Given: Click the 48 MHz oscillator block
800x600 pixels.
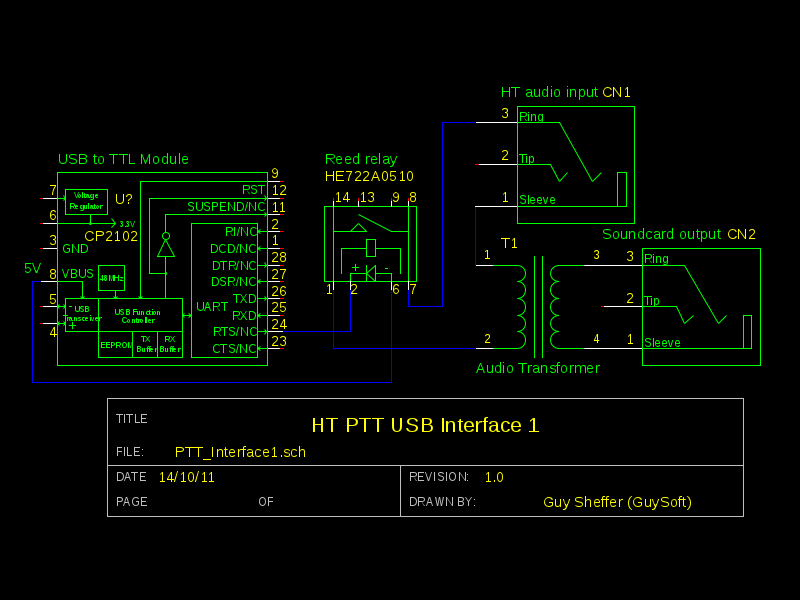Looking at the screenshot, I should [111, 277].
